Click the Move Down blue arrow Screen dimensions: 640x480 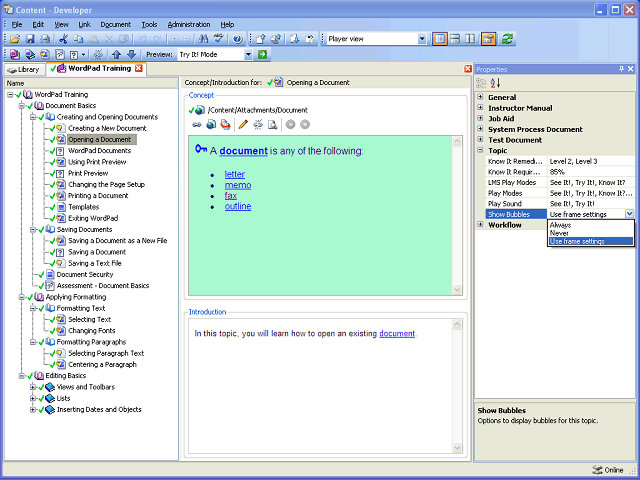coord(131,54)
